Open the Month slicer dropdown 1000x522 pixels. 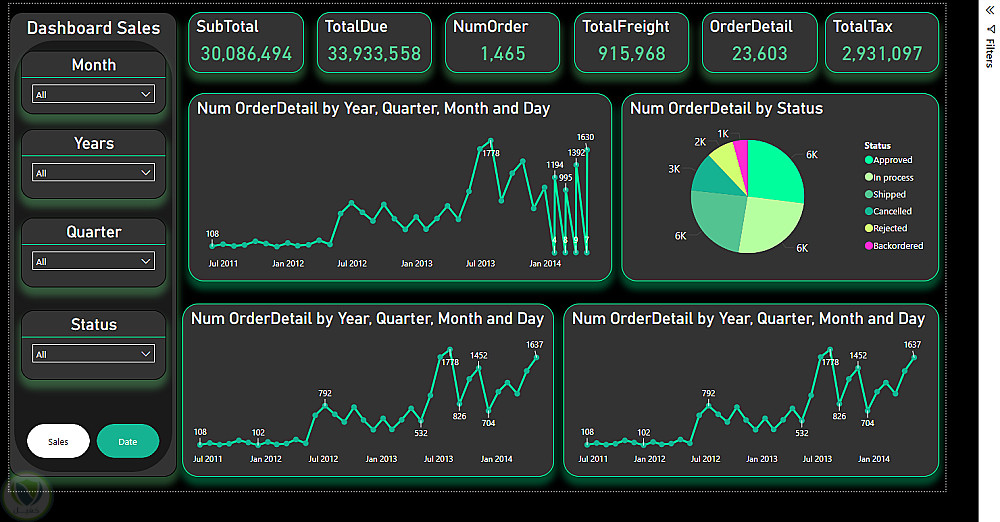(x=94, y=94)
